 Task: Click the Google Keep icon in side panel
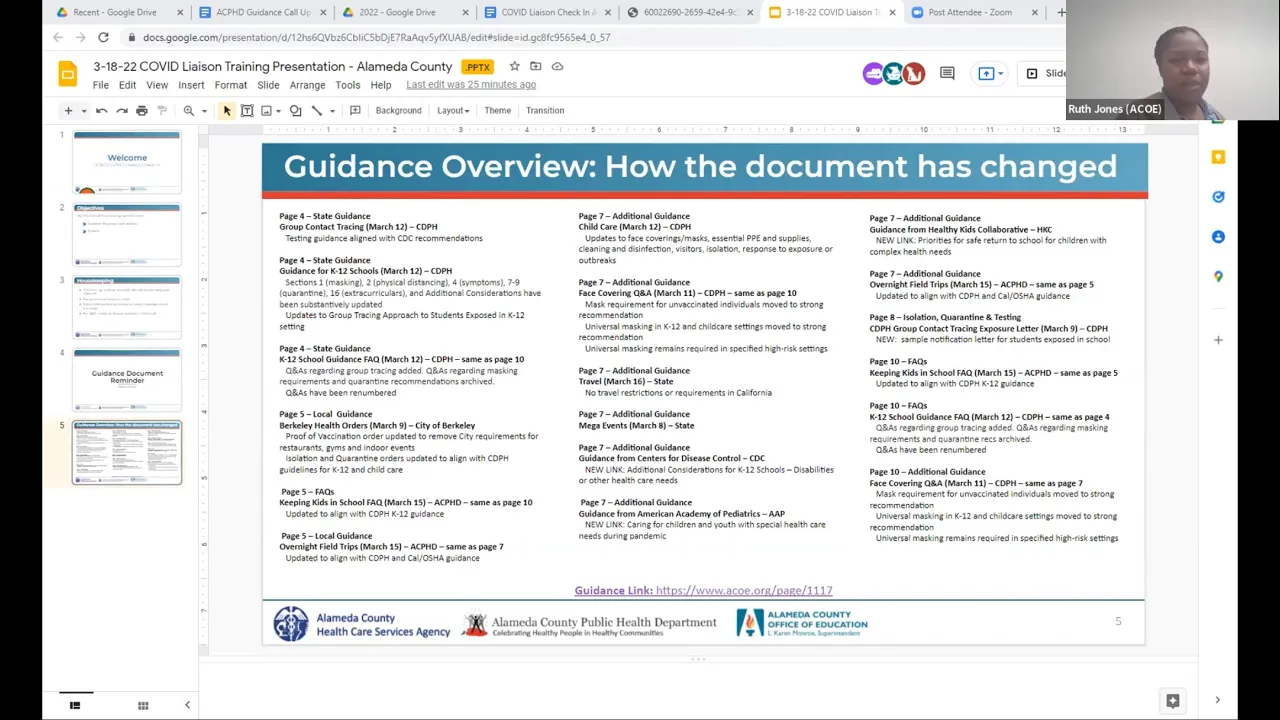(1218, 157)
